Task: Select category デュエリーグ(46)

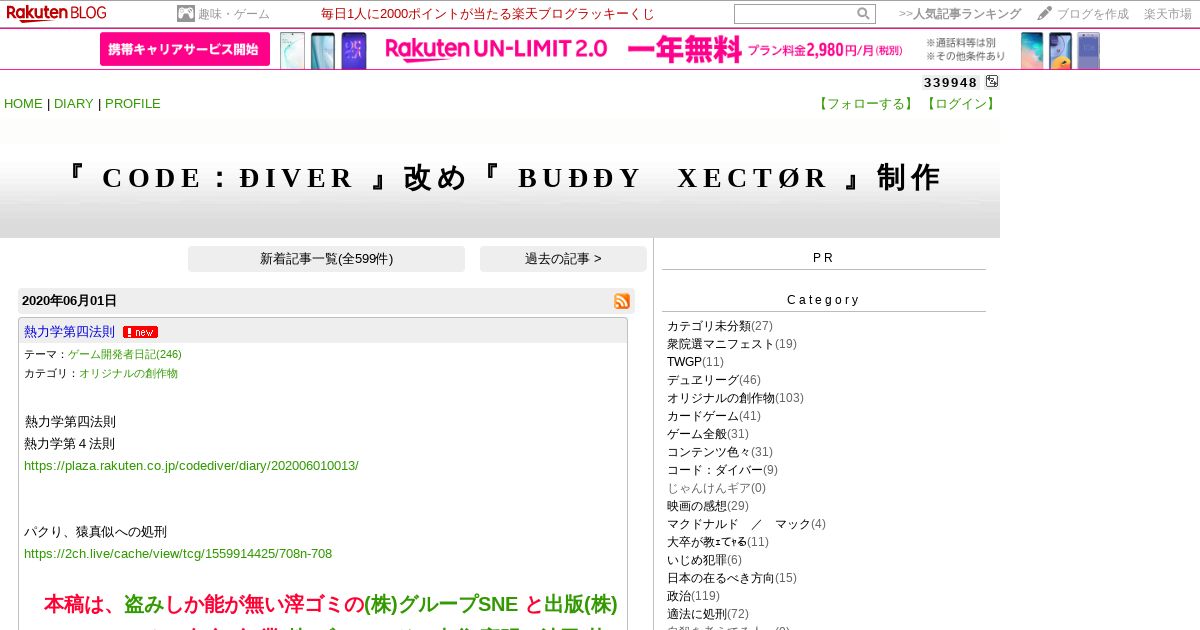Action: 714,380
